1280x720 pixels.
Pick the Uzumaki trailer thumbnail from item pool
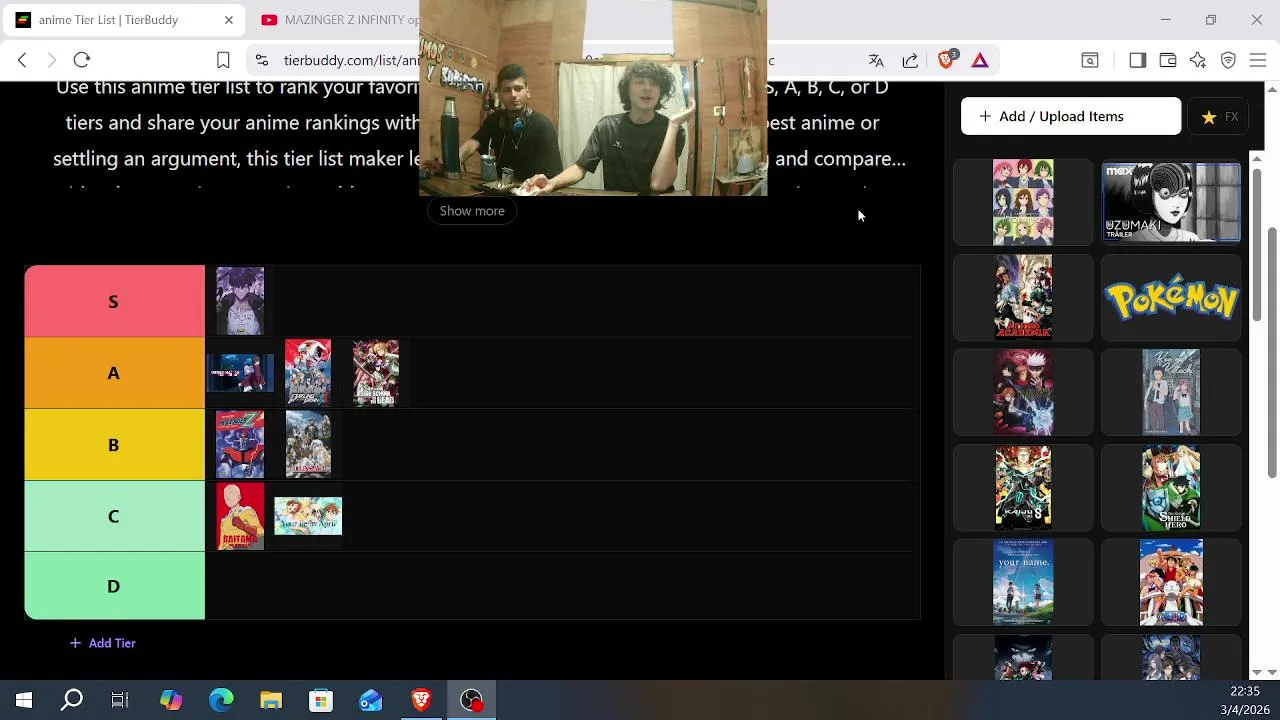click(x=1171, y=202)
